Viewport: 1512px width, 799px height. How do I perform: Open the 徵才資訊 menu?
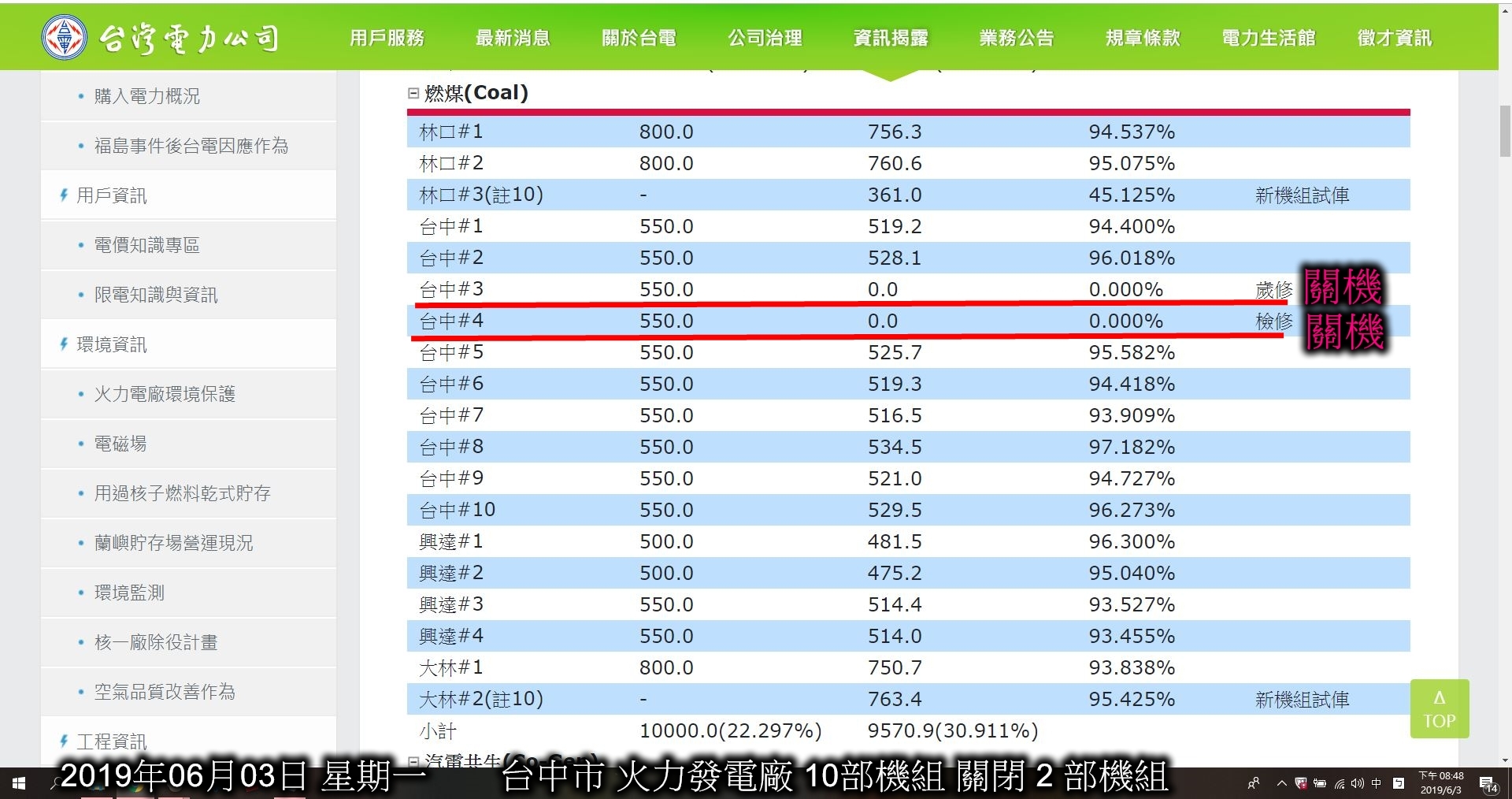(1395, 38)
